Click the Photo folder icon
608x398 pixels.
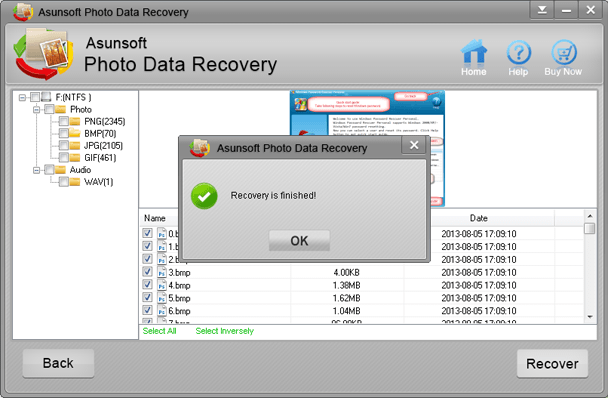pos(60,109)
